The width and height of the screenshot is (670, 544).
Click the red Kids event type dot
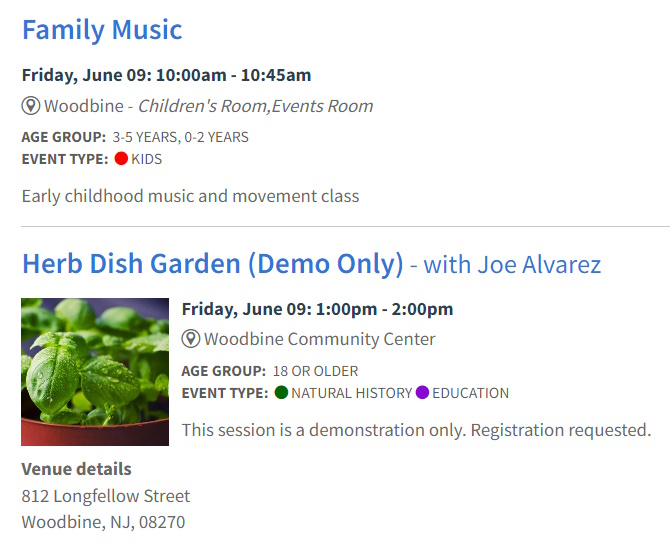(x=121, y=158)
